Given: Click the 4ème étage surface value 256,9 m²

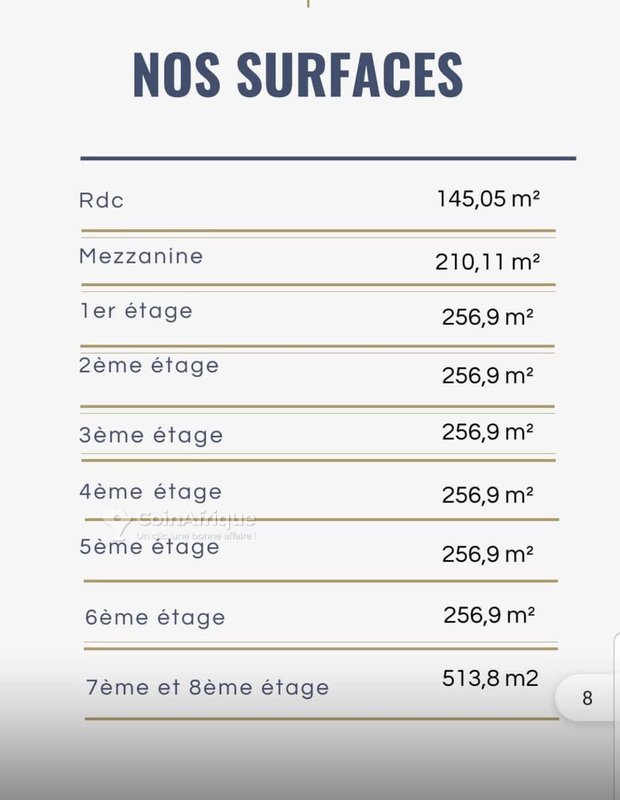Looking at the screenshot, I should click(487, 495).
